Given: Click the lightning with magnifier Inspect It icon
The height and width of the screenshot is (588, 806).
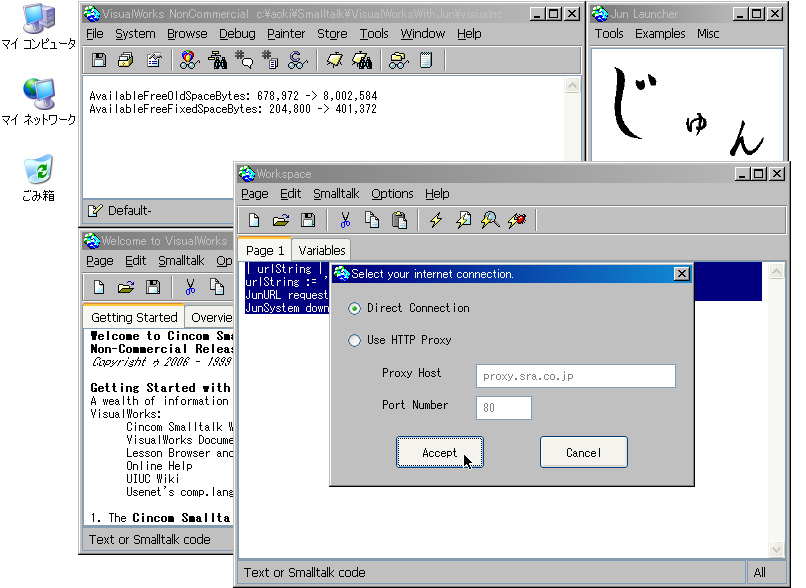Looking at the screenshot, I should click(490, 220).
